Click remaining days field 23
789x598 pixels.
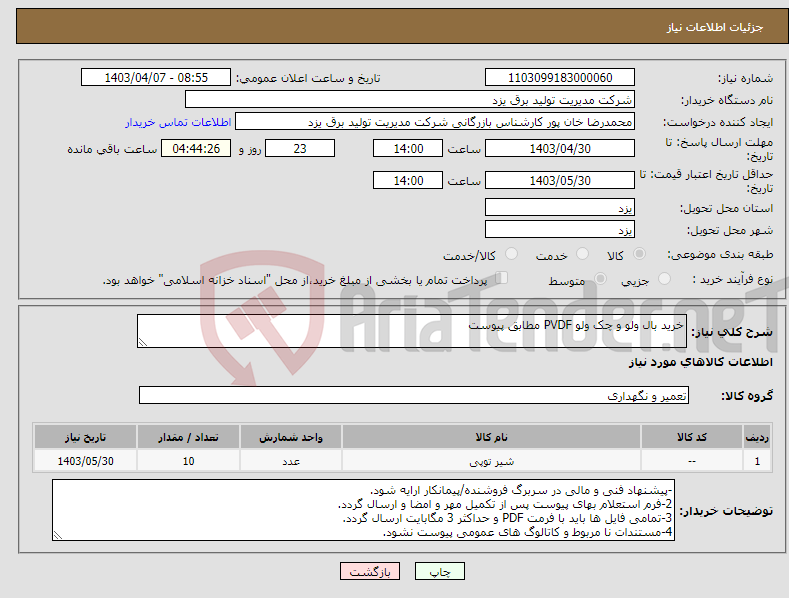(300, 148)
